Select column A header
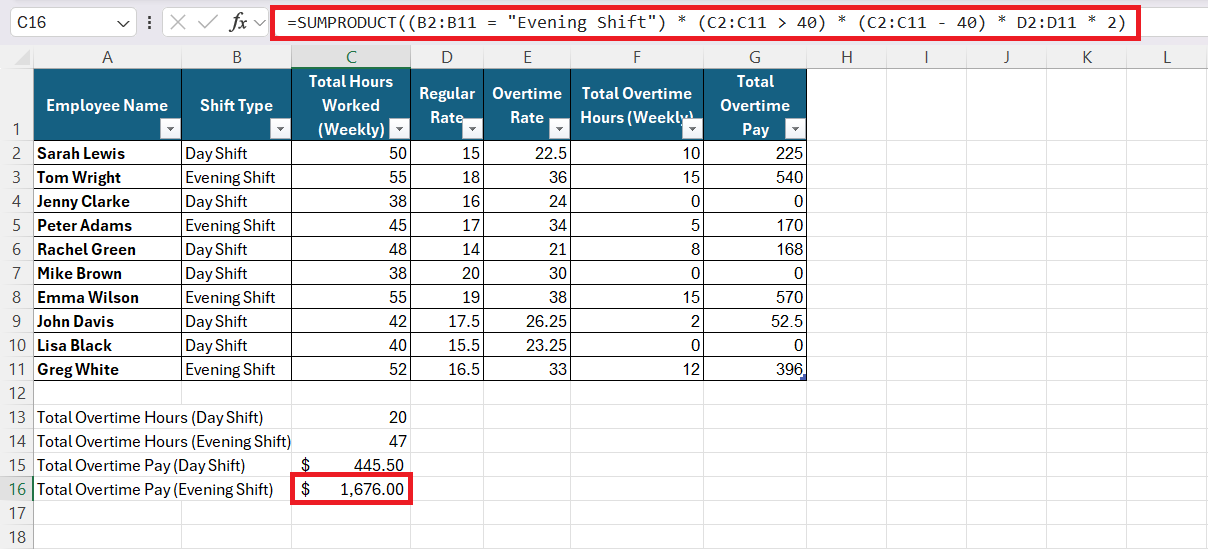1208x549 pixels. click(x=108, y=58)
